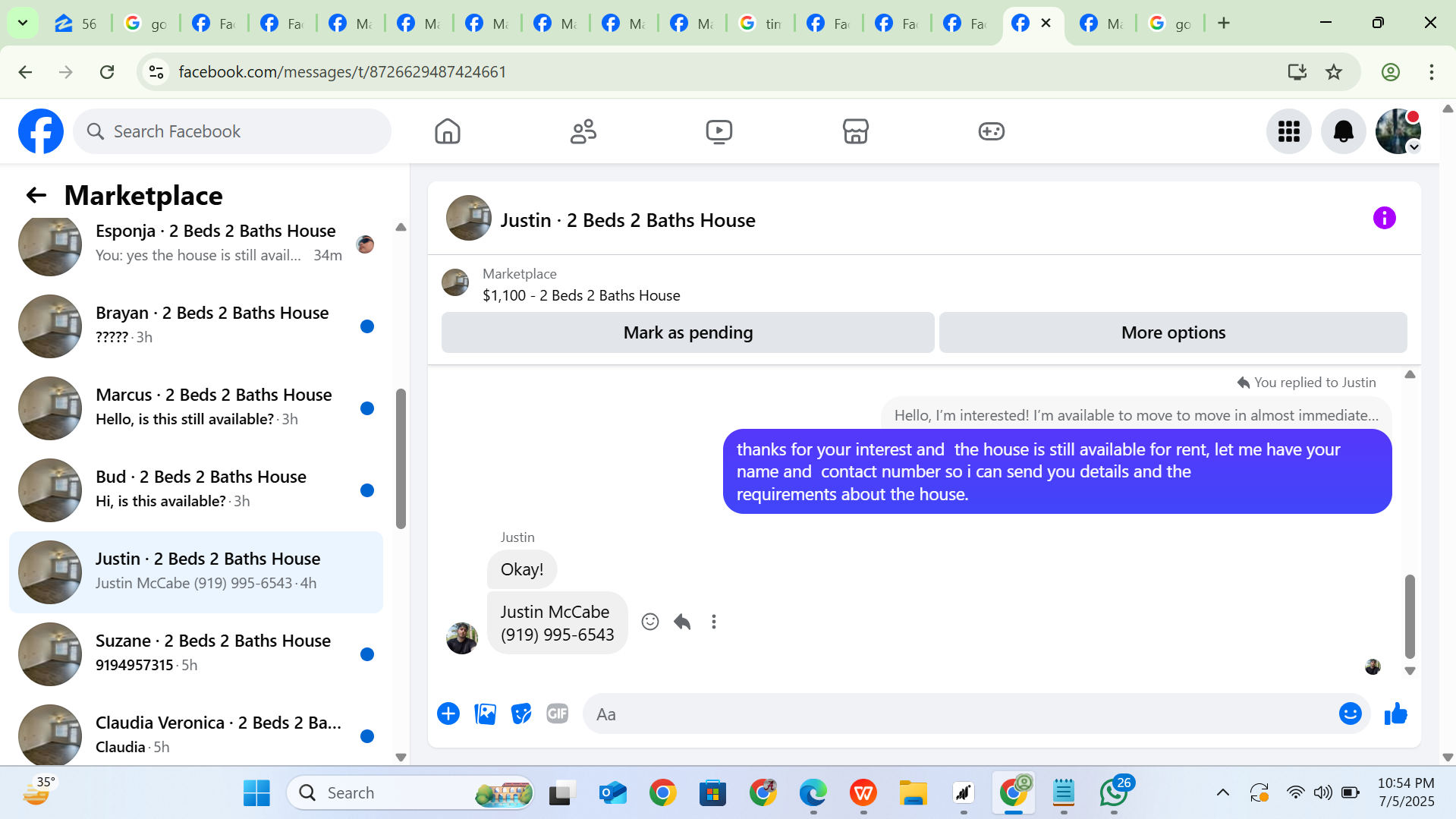Open Windows Start menu
Viewport: 1456px width, 819px height.
click(256, 793)
